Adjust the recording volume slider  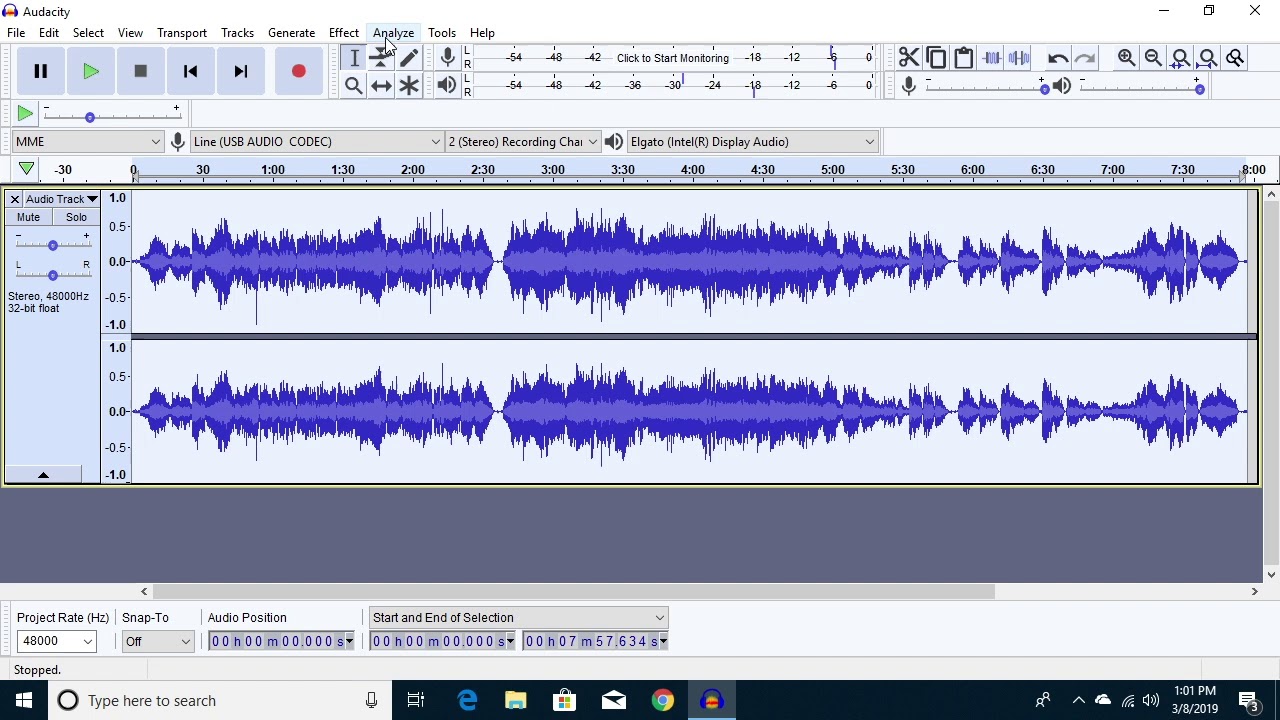(986, 87)
